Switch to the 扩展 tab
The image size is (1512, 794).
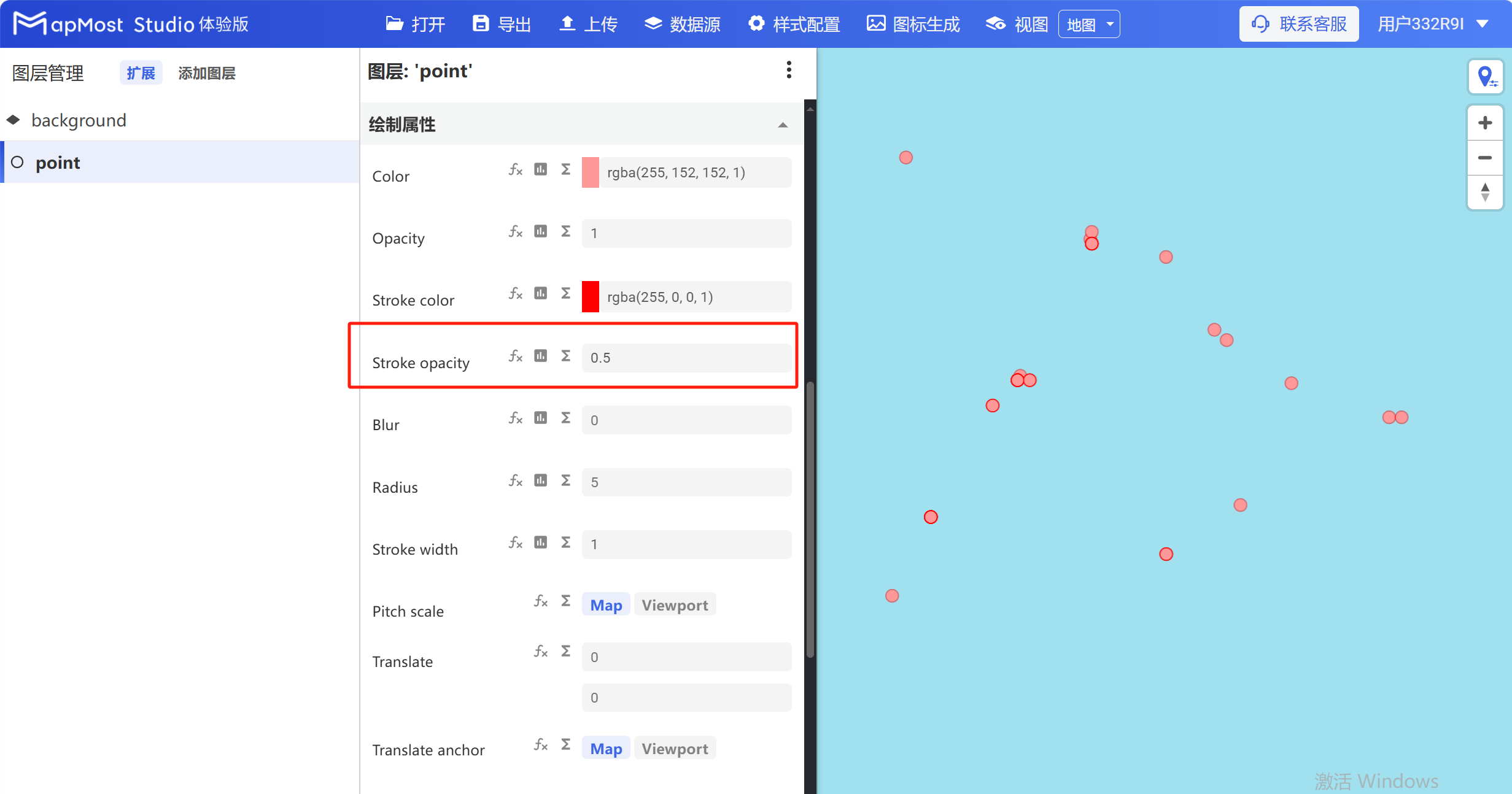[x=141, y=72]
